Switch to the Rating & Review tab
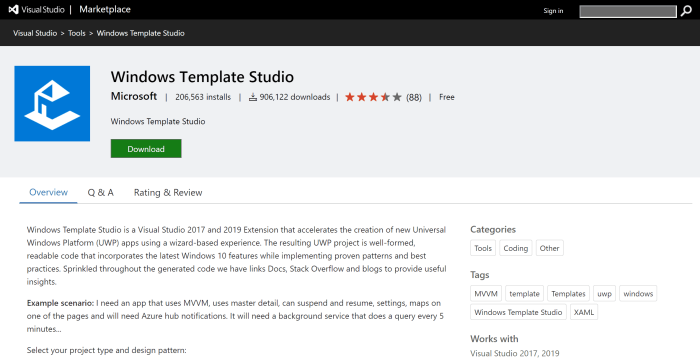Image resolution: width=700 pixels, height=361 pixels. click(168, 192)
